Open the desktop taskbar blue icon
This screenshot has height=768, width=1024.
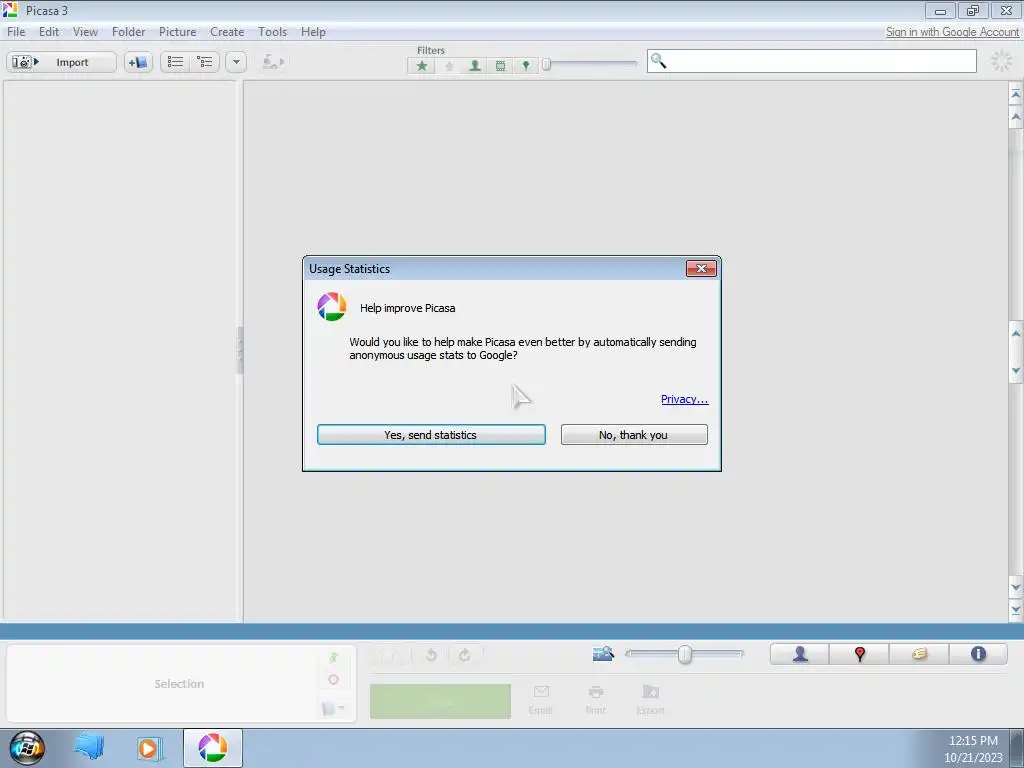tap(89, 747)
